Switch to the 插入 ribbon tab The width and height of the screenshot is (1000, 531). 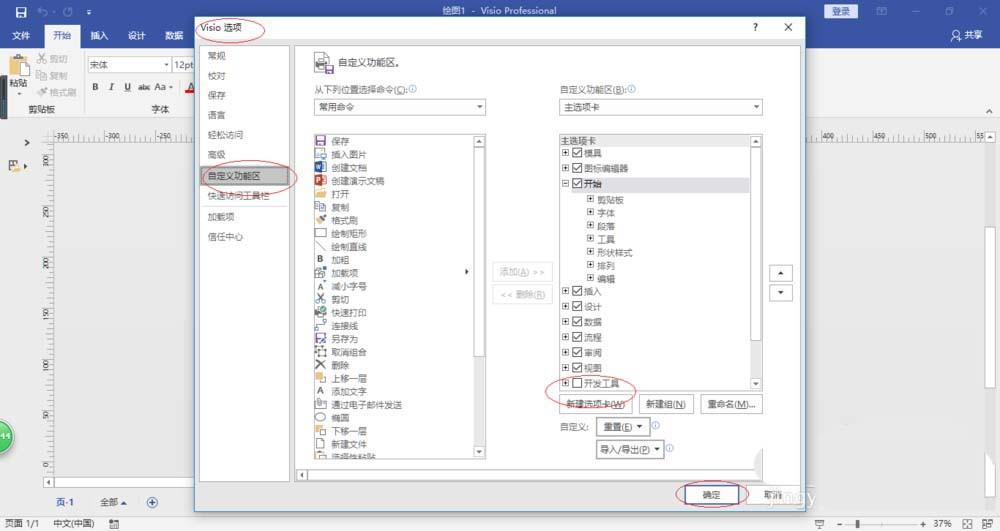click(99, 36)
